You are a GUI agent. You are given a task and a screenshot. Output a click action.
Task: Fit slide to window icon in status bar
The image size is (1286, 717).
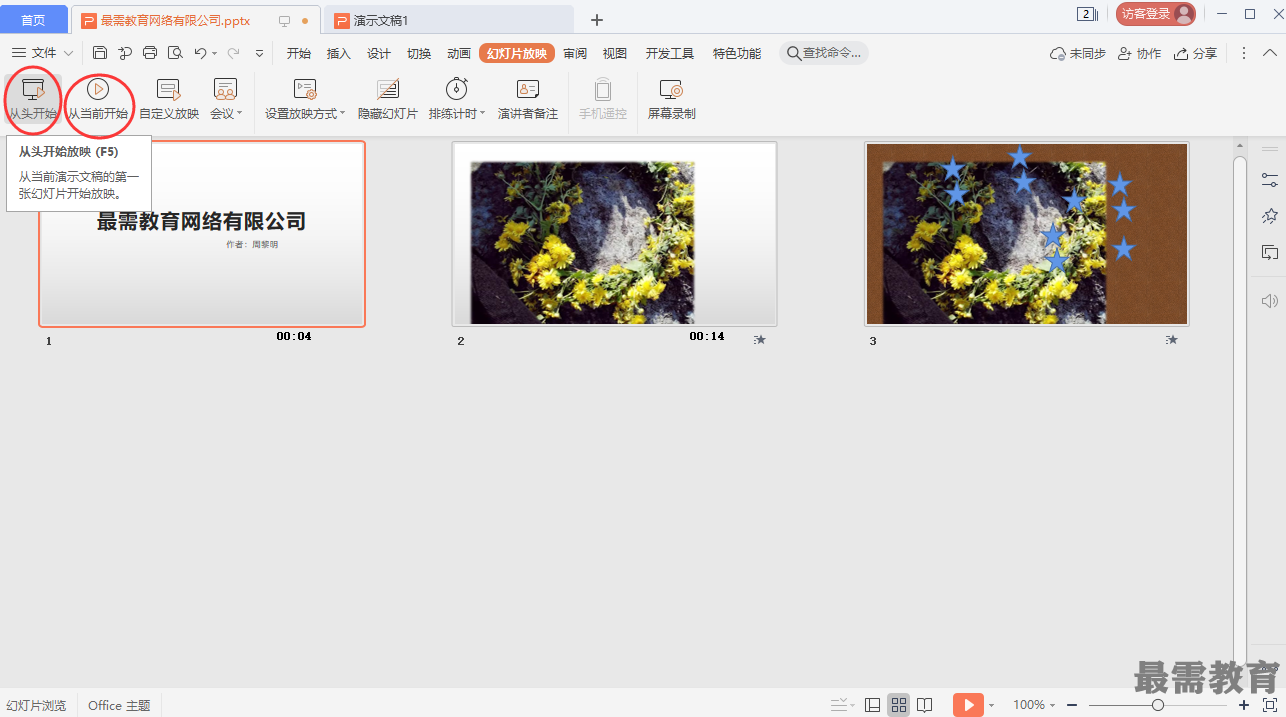(x=1270, y=705)
